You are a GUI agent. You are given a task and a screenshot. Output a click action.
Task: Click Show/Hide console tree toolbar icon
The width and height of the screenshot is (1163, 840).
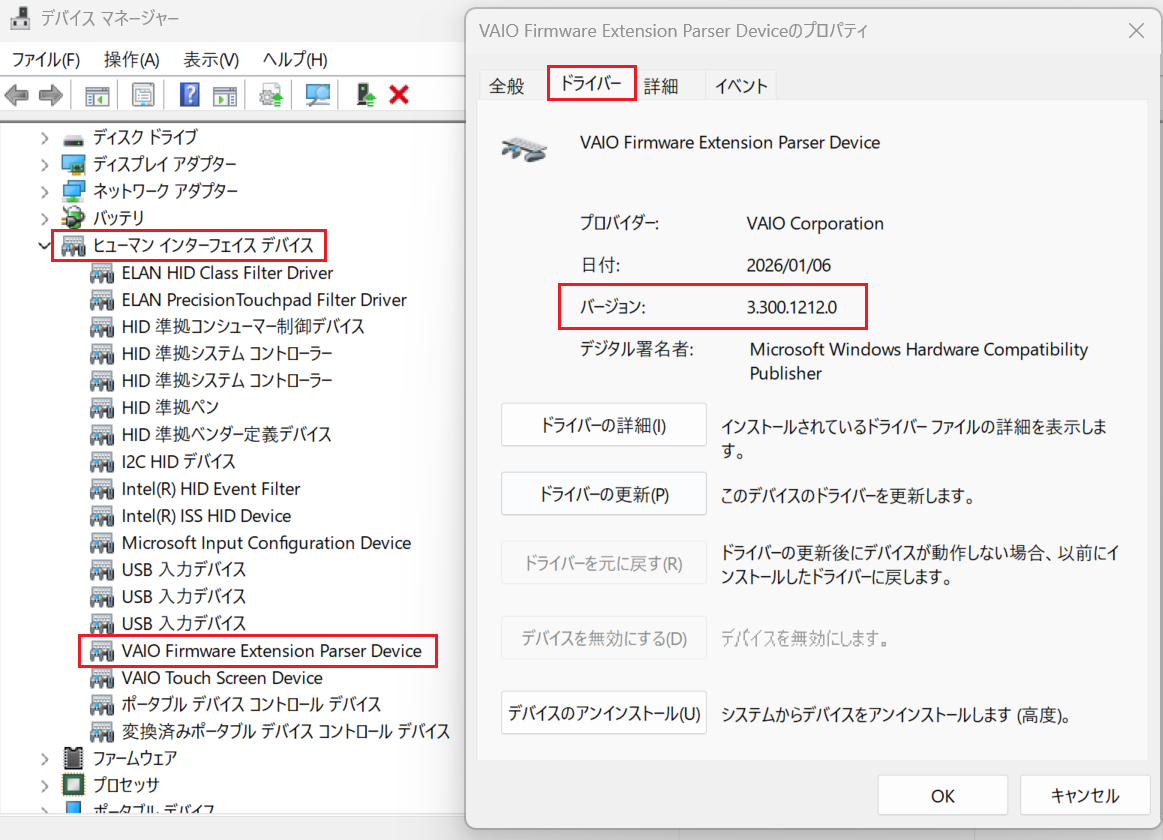97,95
